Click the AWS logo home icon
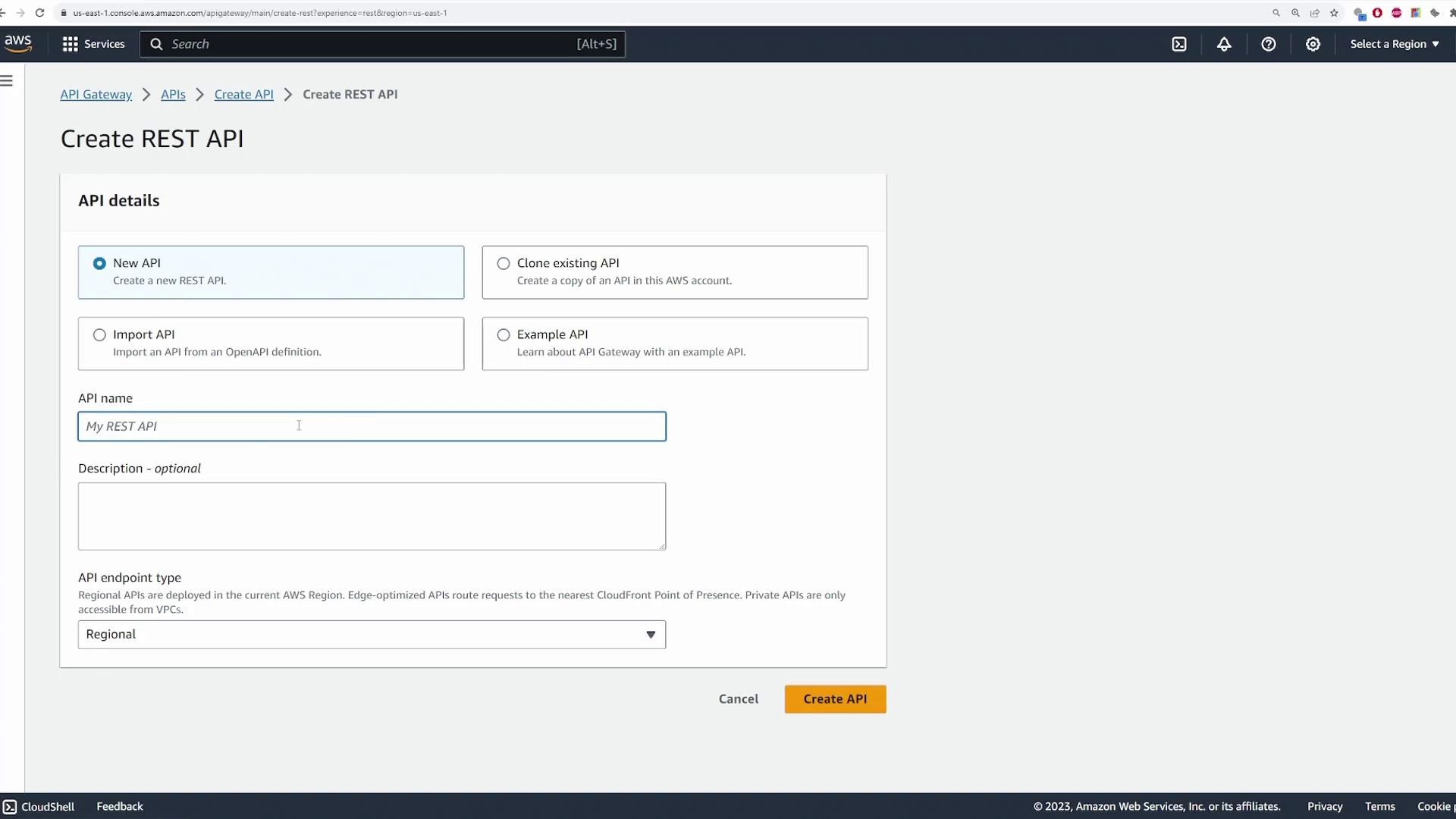The image size is (1456, 819). (x=17, y=43)
